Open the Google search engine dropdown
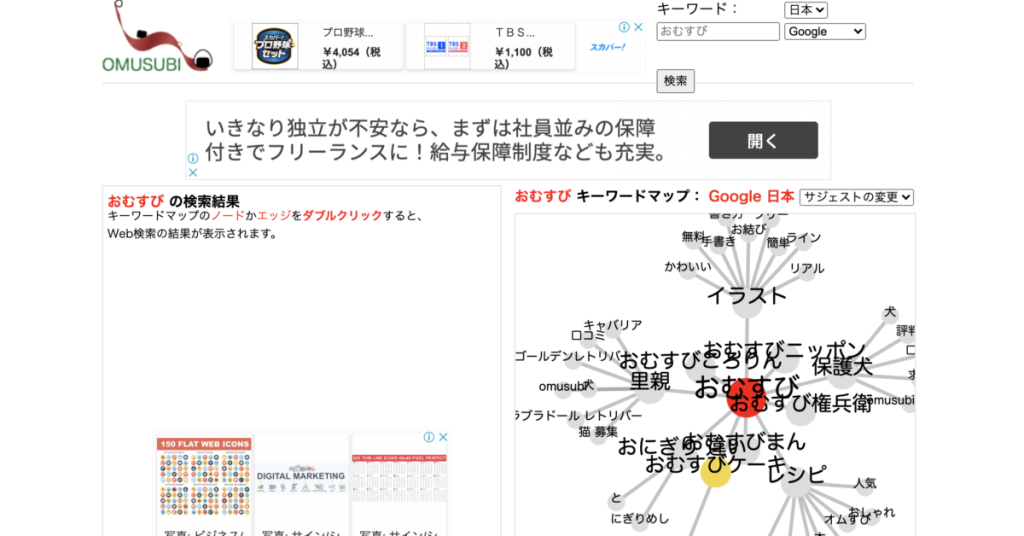 [825, 31]
